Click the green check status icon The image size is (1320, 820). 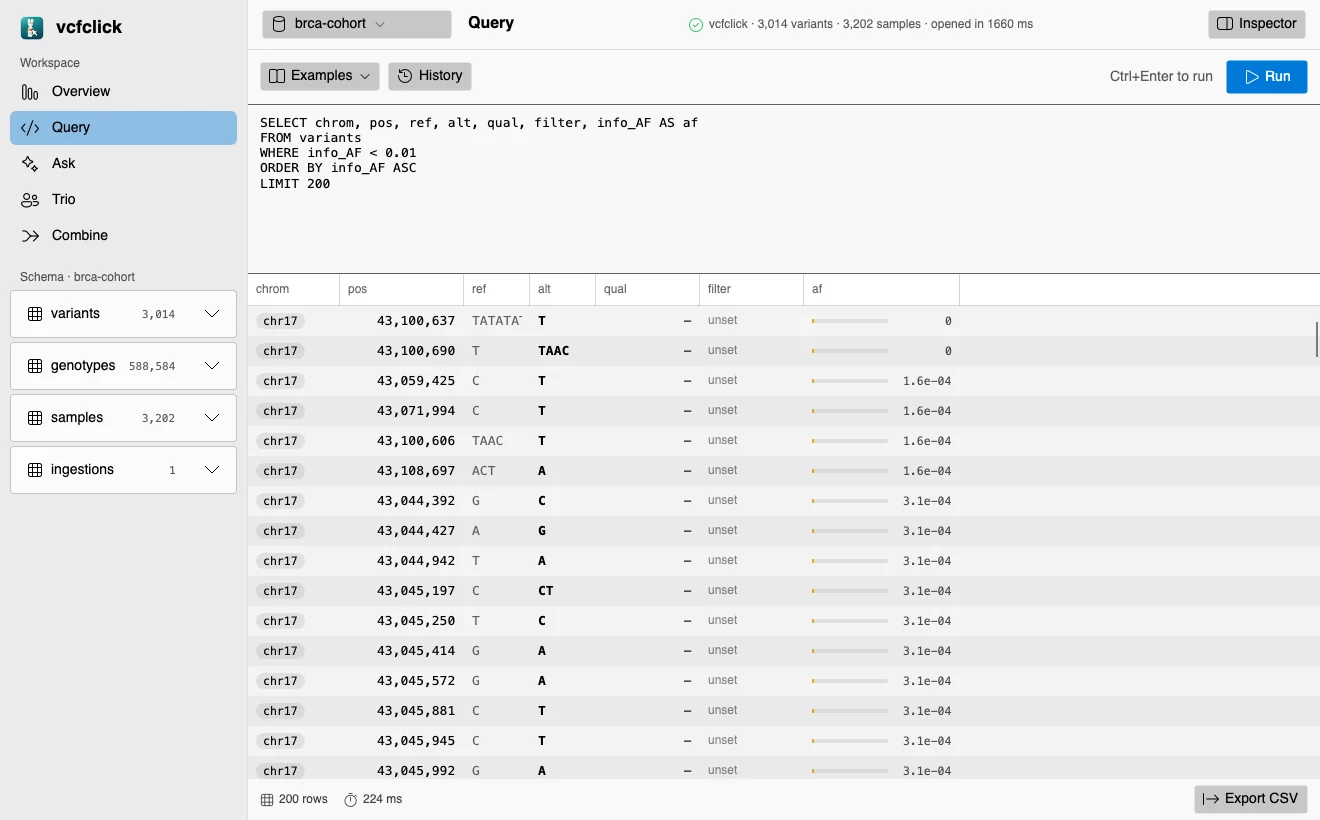[x=696, y=25]
